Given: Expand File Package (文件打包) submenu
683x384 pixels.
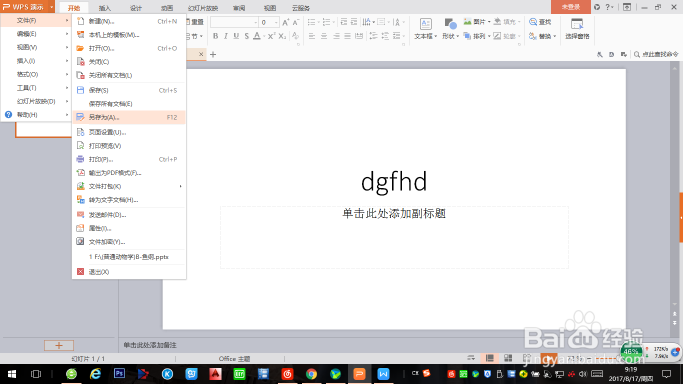Looking at the screenshot, I should point(129,186).
